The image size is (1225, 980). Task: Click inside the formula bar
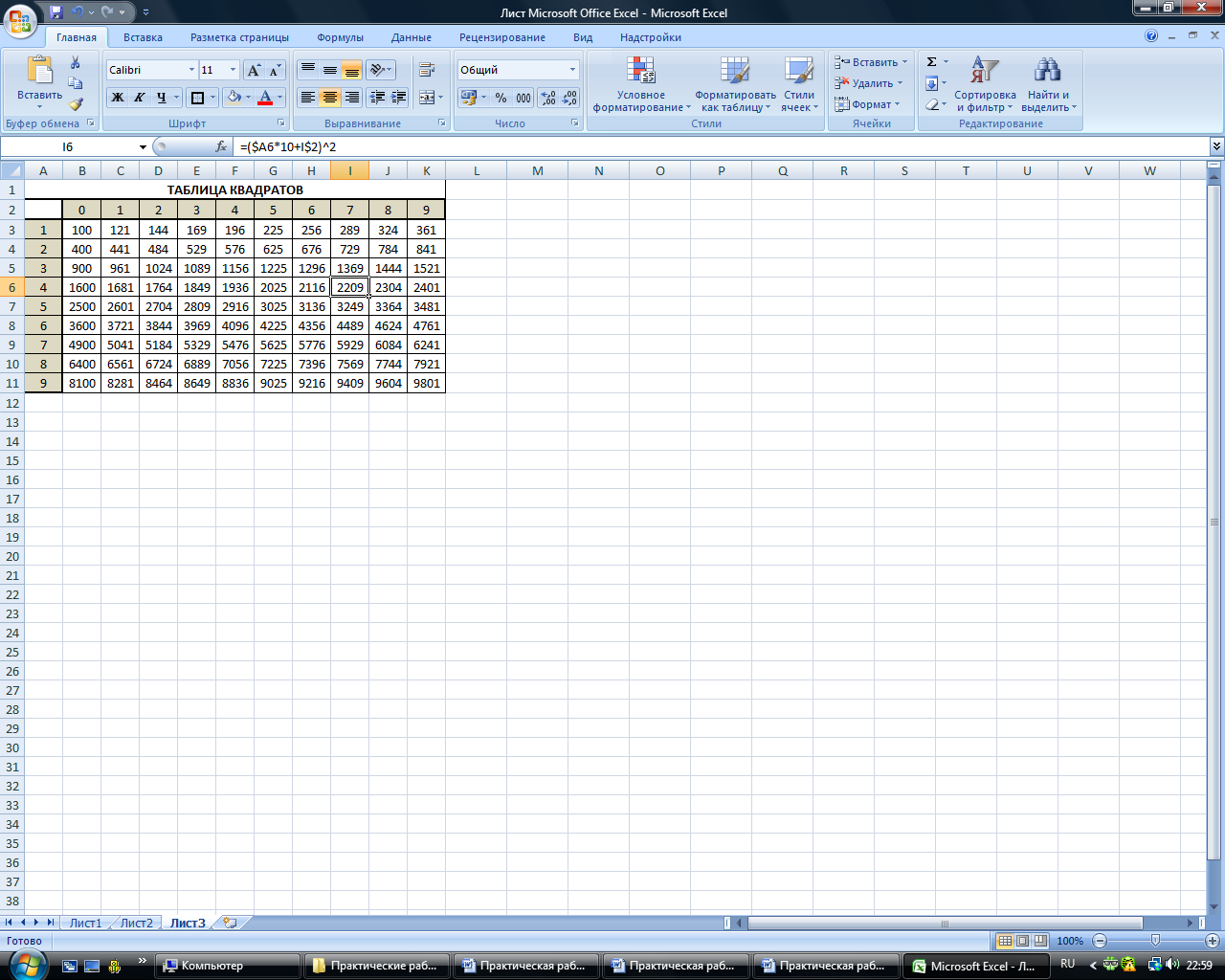(723, 147)
